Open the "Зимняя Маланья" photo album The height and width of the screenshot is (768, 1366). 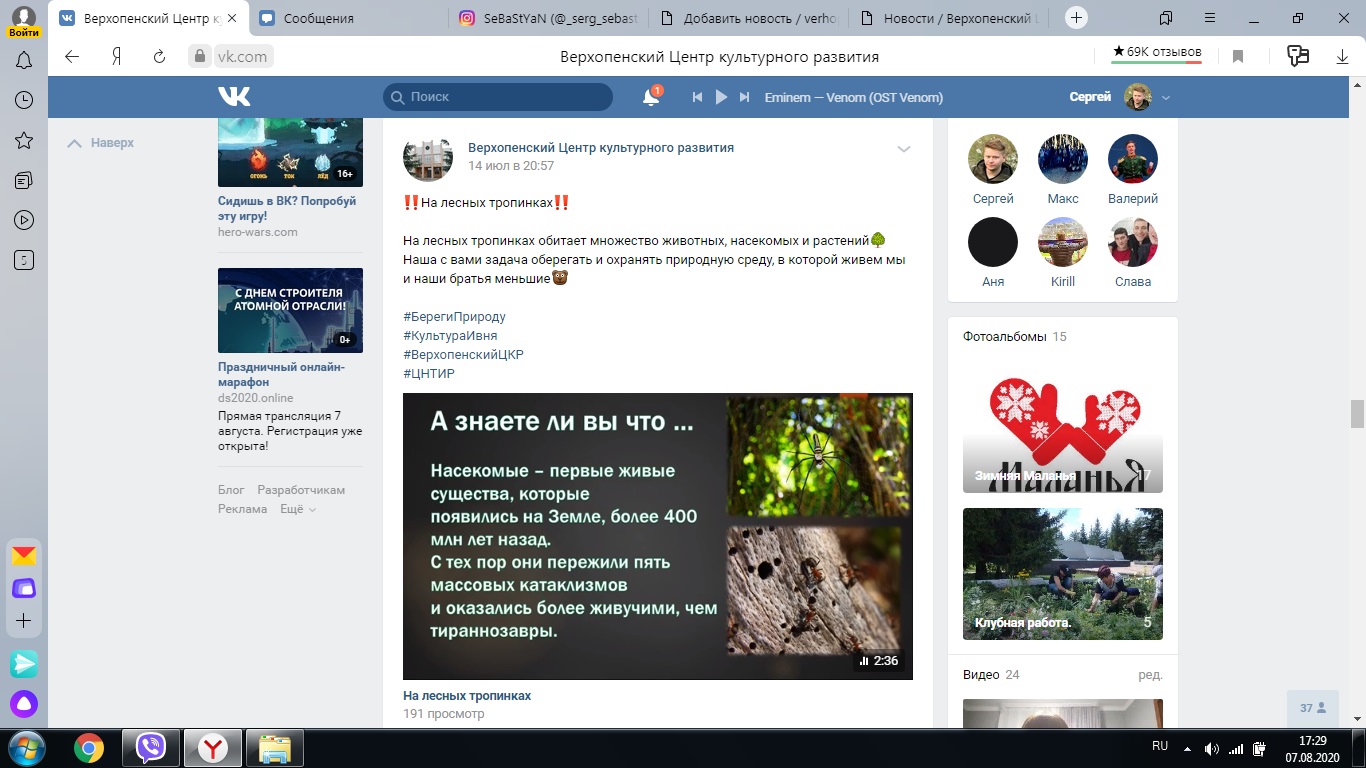[1063, 425]
